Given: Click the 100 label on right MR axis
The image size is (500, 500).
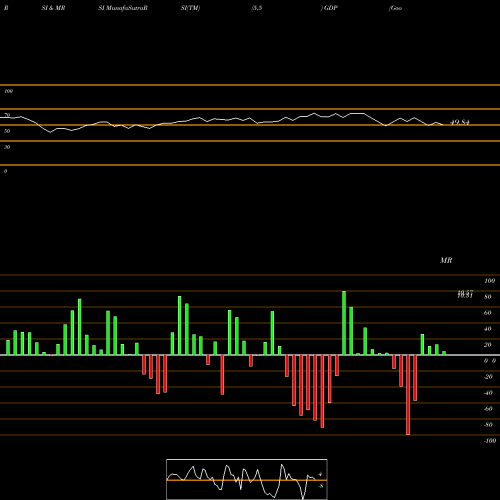Looking at the screenshot, I should pos(490,281).
